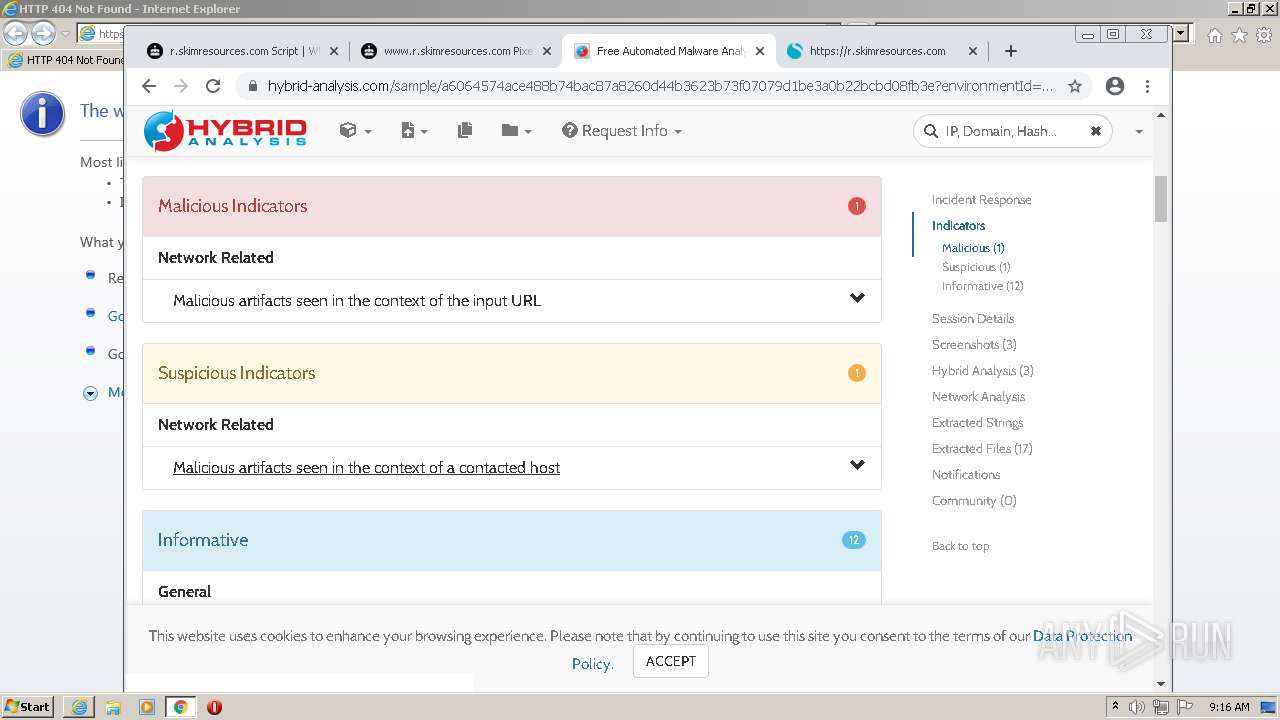Image resolution: width=1280 pixels, height=720 pixels.
Task: Reload the Chrome page
Action: [213, 86]
